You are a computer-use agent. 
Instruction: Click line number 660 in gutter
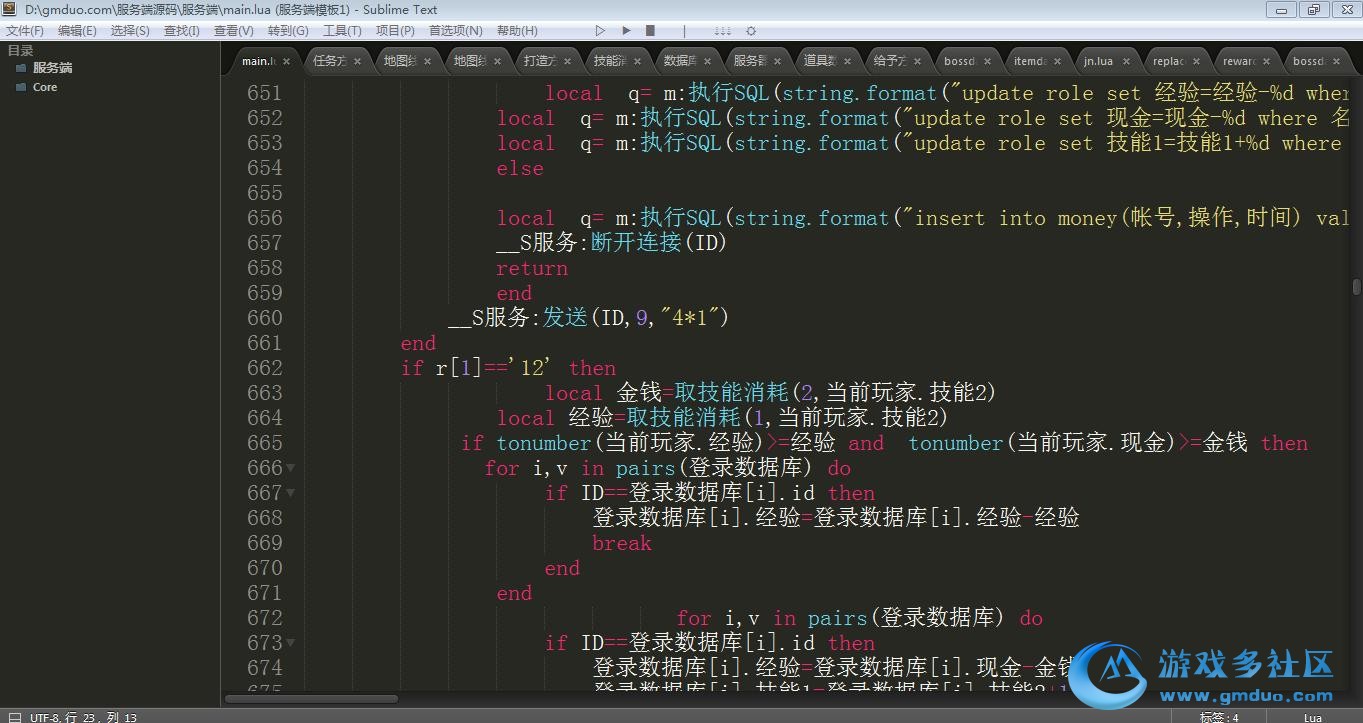(265, 318)
